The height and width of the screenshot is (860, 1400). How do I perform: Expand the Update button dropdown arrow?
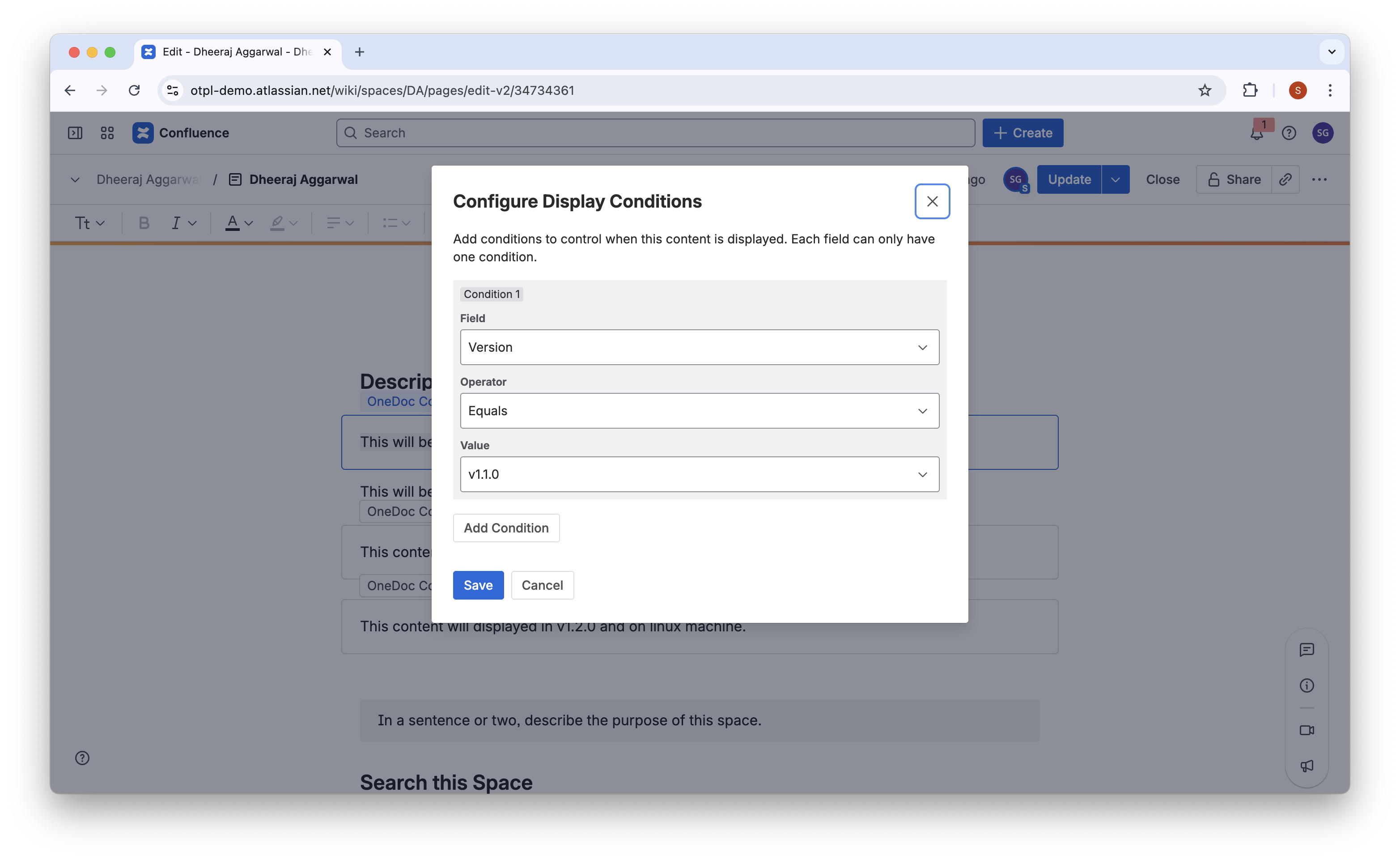click(1115, 180)
